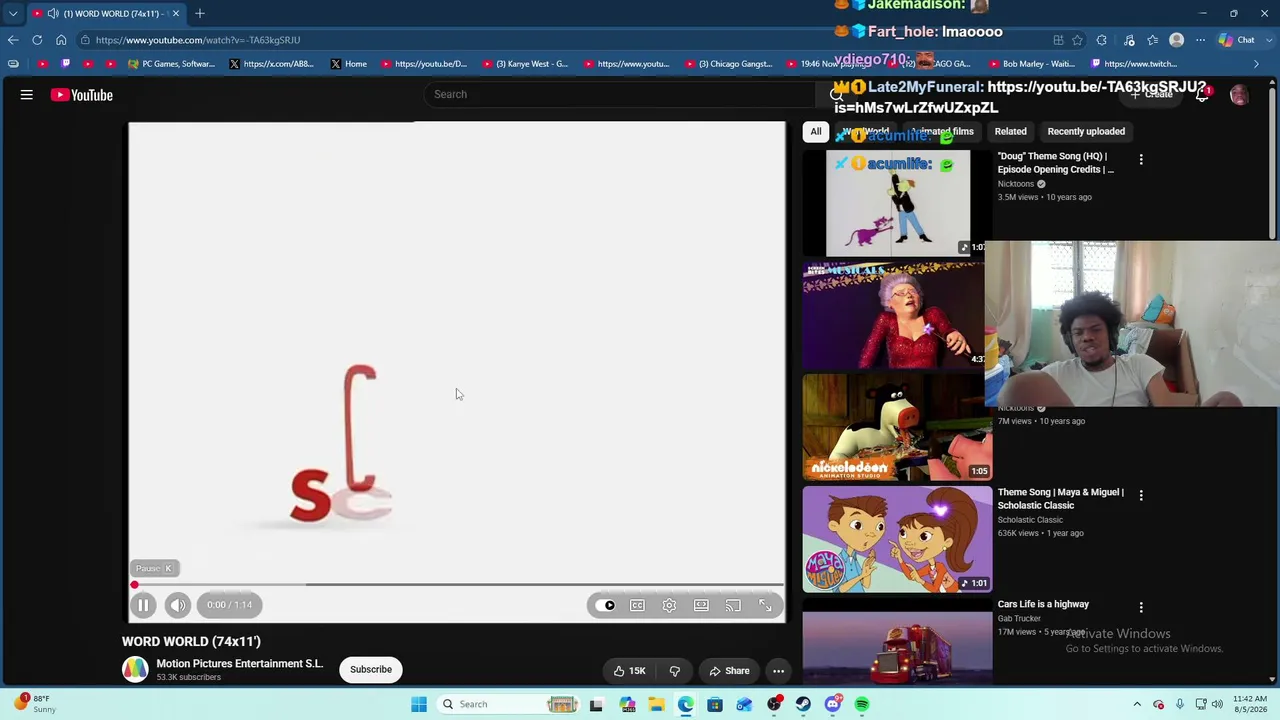
Task: Open the YouTube guide hamburger menu
Action: coord(27,95)
